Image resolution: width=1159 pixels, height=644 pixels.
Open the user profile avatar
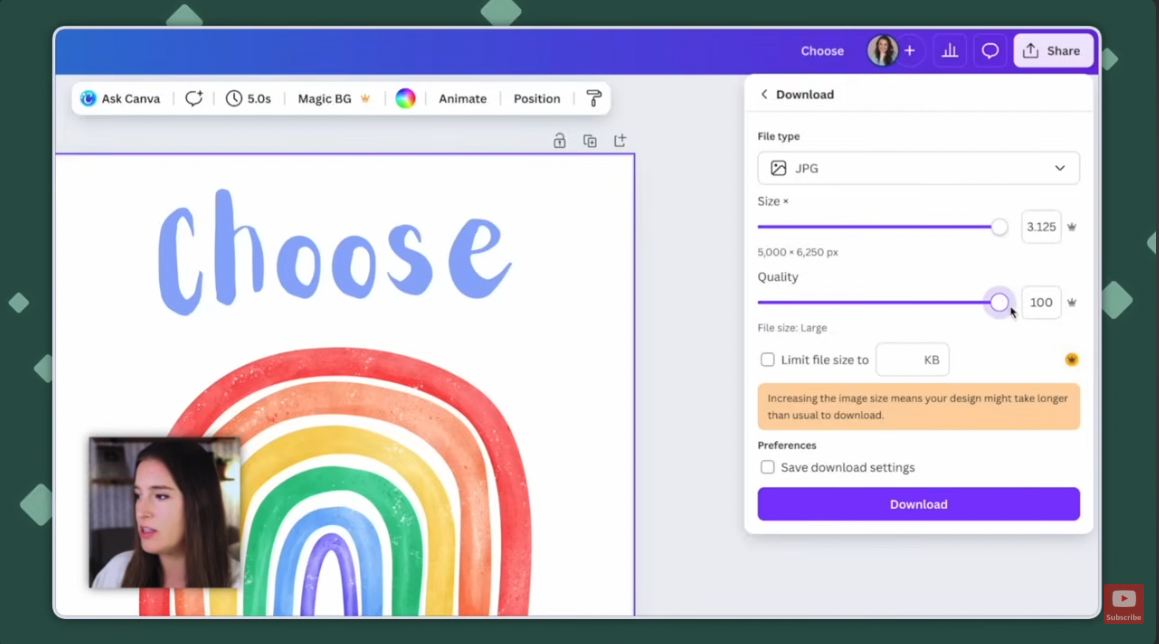(883, 51)
